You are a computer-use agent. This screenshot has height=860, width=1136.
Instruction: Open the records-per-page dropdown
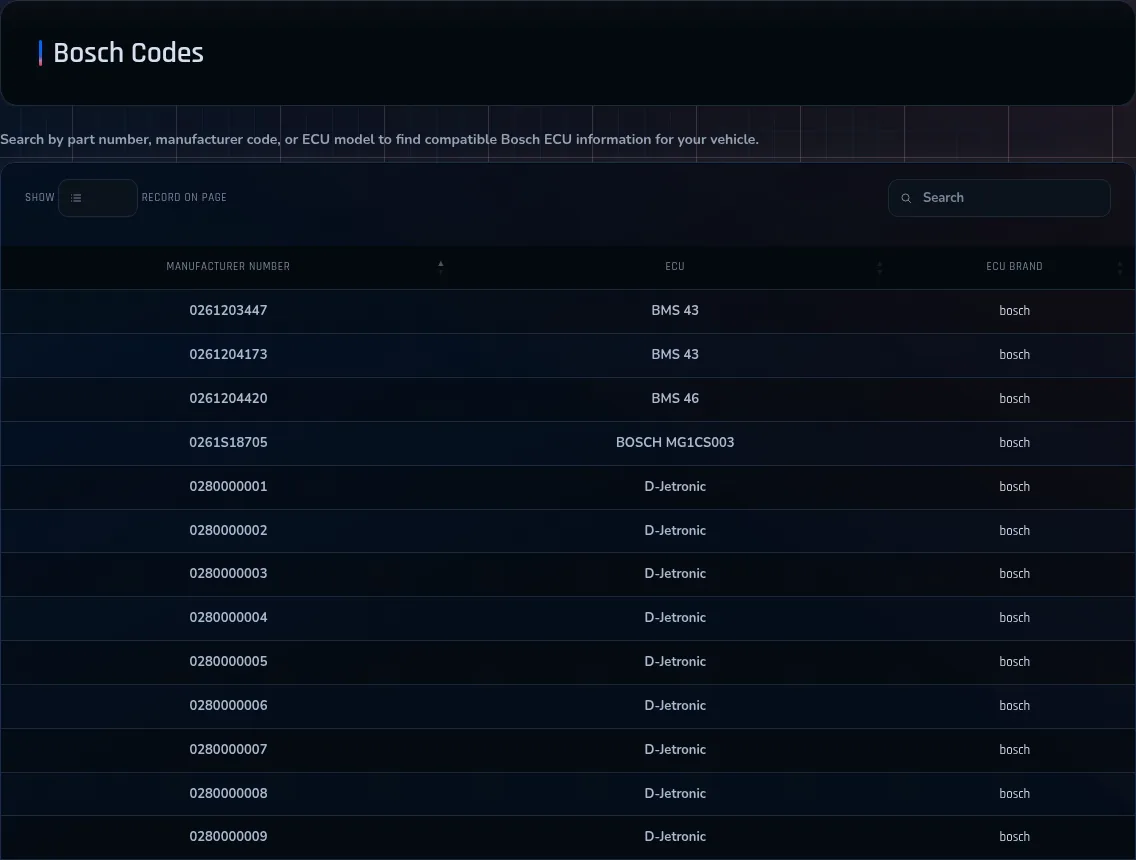coord(98,198)
